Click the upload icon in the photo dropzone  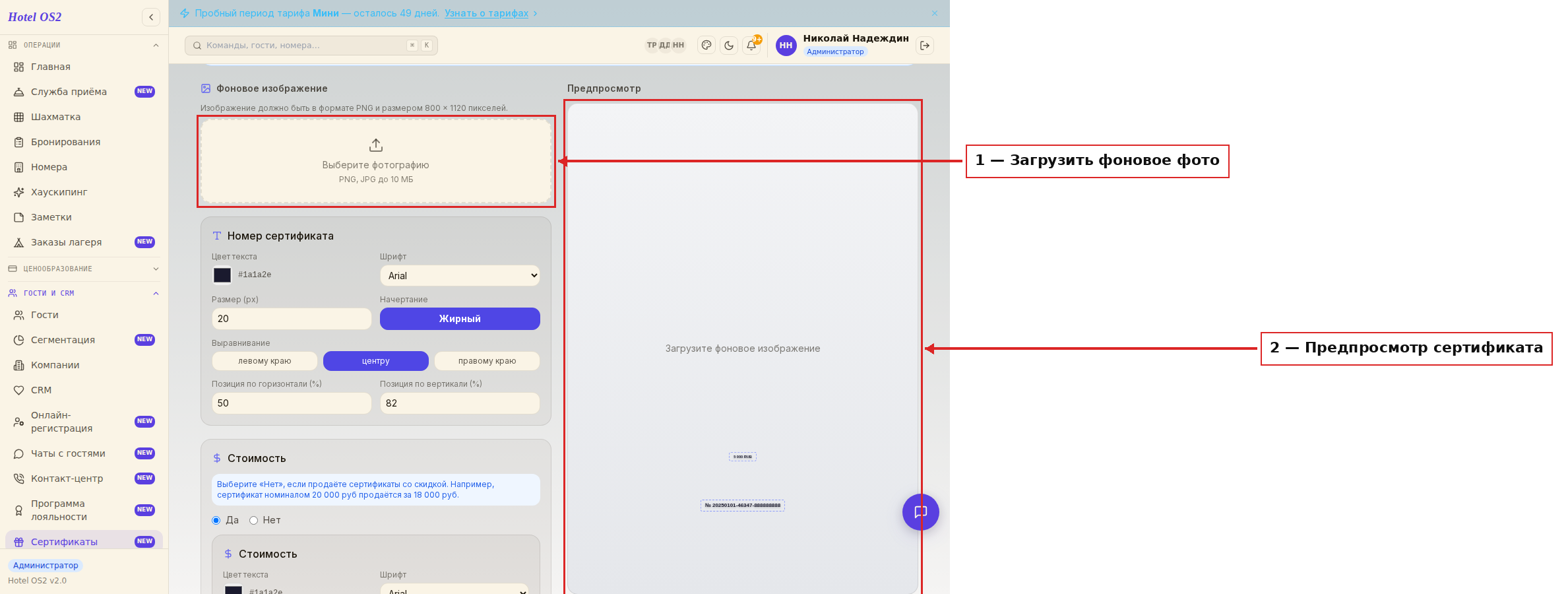[x=376, y=145]
